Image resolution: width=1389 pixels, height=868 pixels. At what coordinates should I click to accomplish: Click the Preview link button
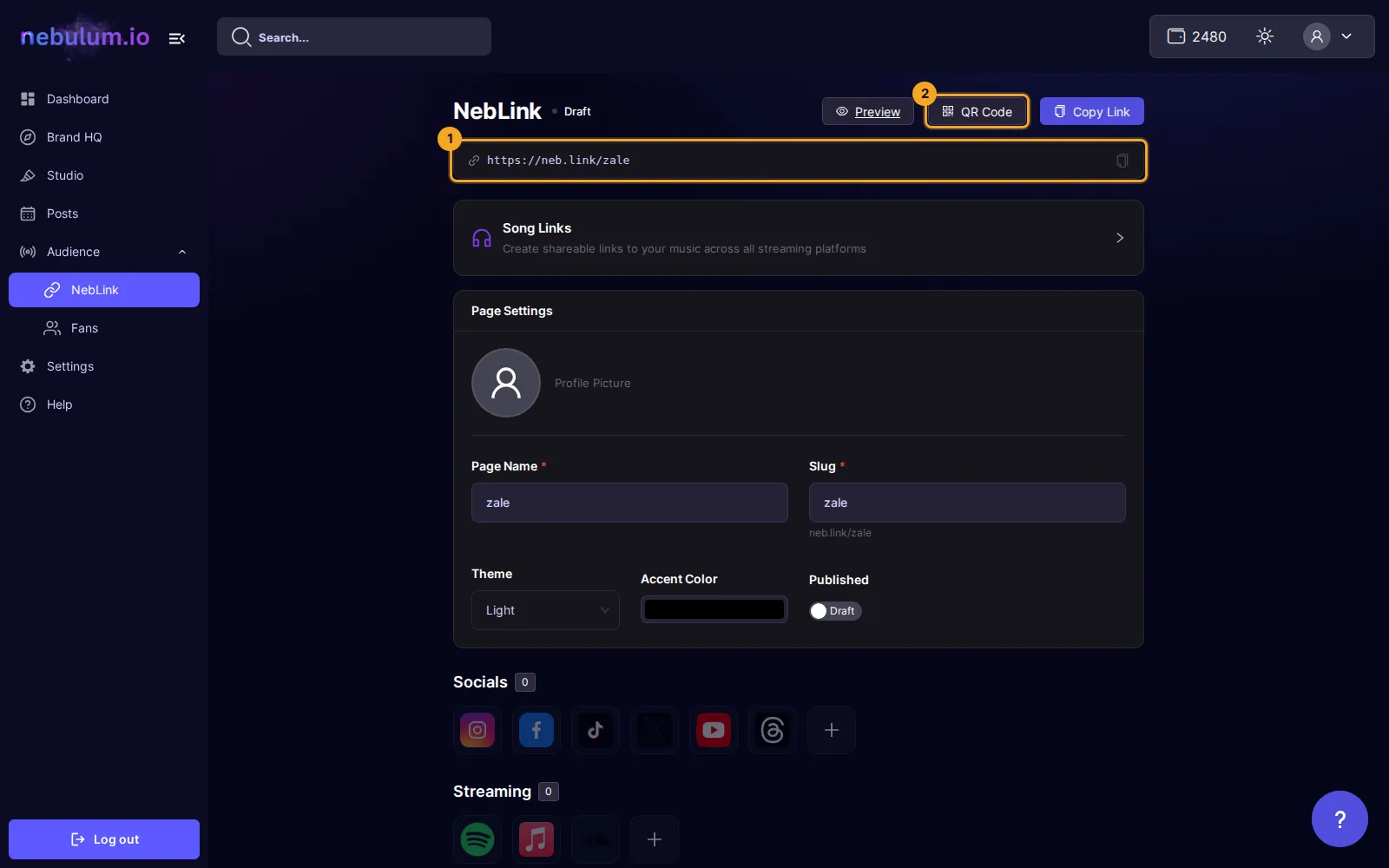point(868,111)
